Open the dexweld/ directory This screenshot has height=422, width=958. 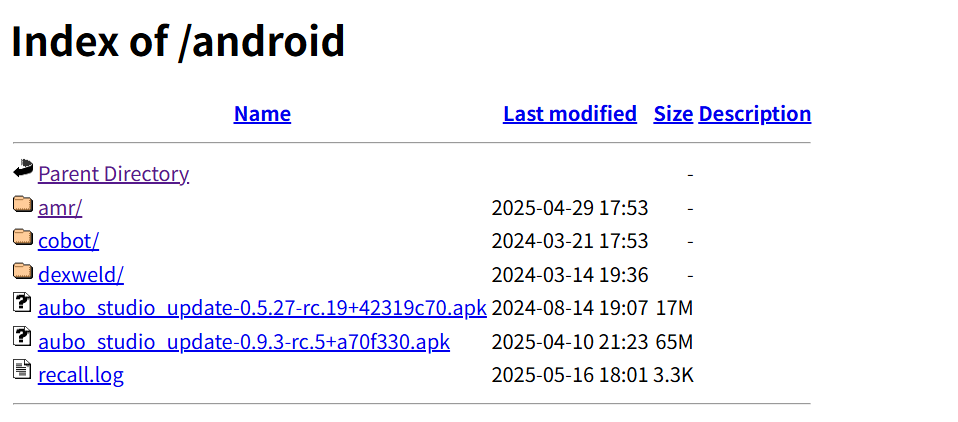coord(80,275)
